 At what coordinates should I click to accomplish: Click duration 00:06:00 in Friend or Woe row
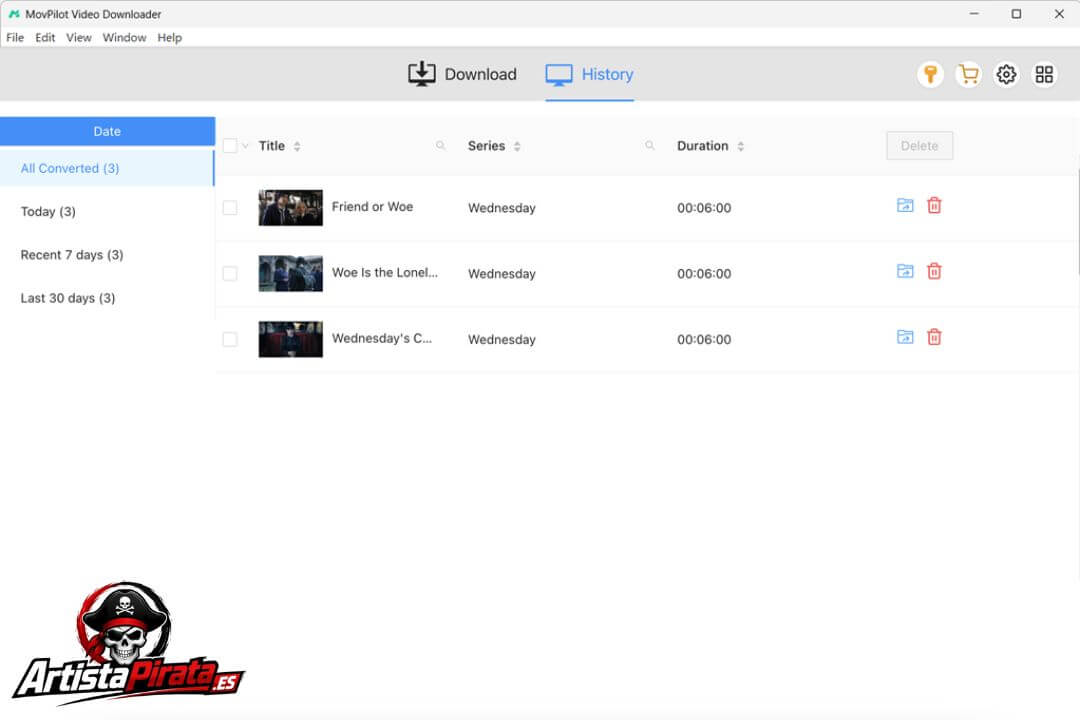pyautogui.click(x=704, y=208)
